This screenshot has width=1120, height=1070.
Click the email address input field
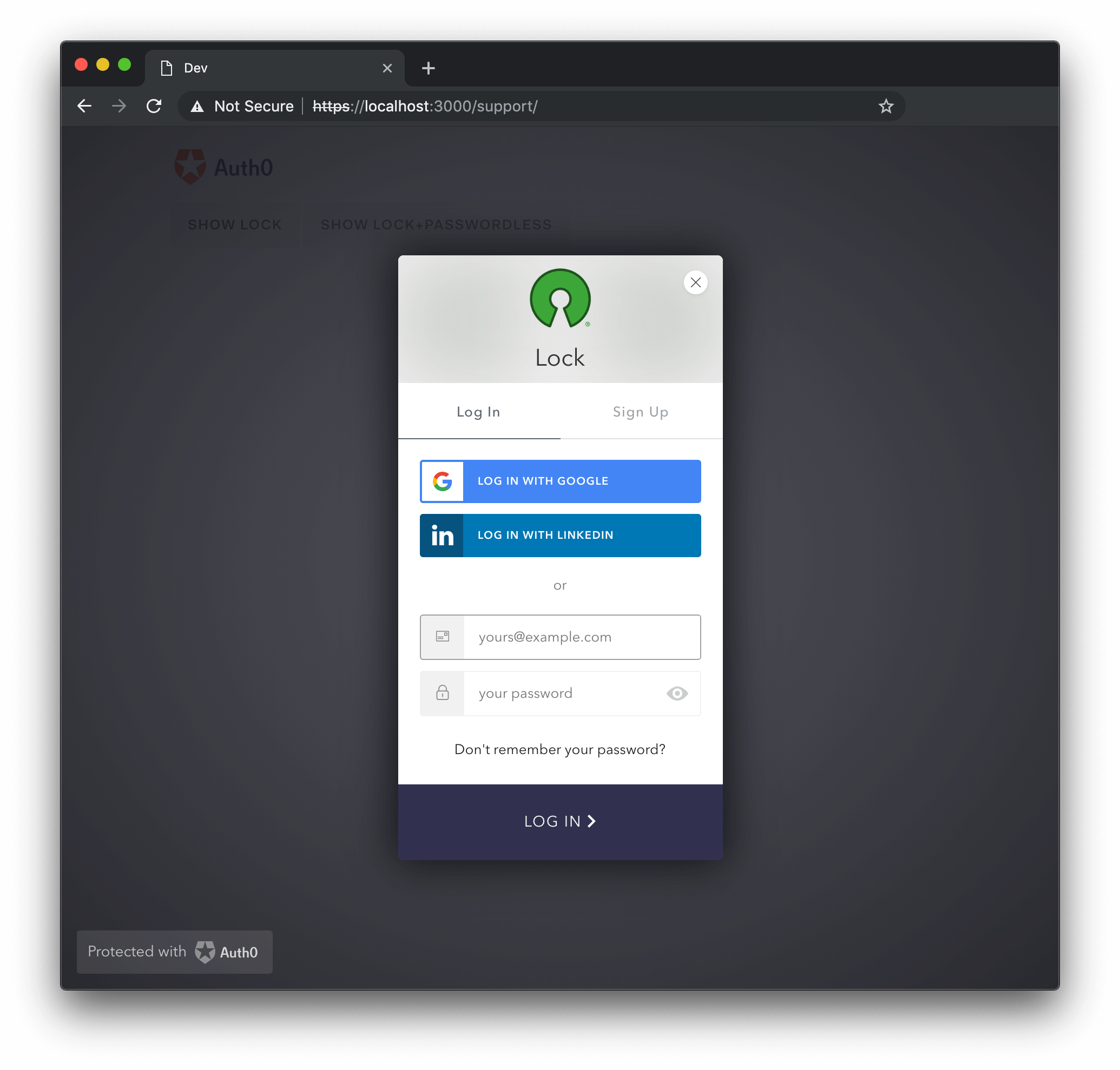(x=582, y=637)
